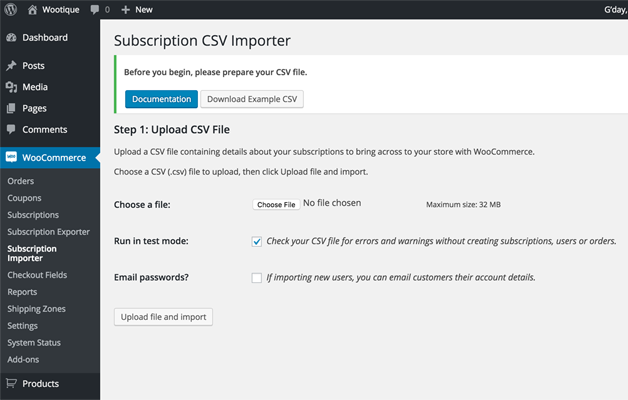The height and width of the screenshot is (400, 628).
Task: Click Upload file and import button
Action: [x=163, y=317]
